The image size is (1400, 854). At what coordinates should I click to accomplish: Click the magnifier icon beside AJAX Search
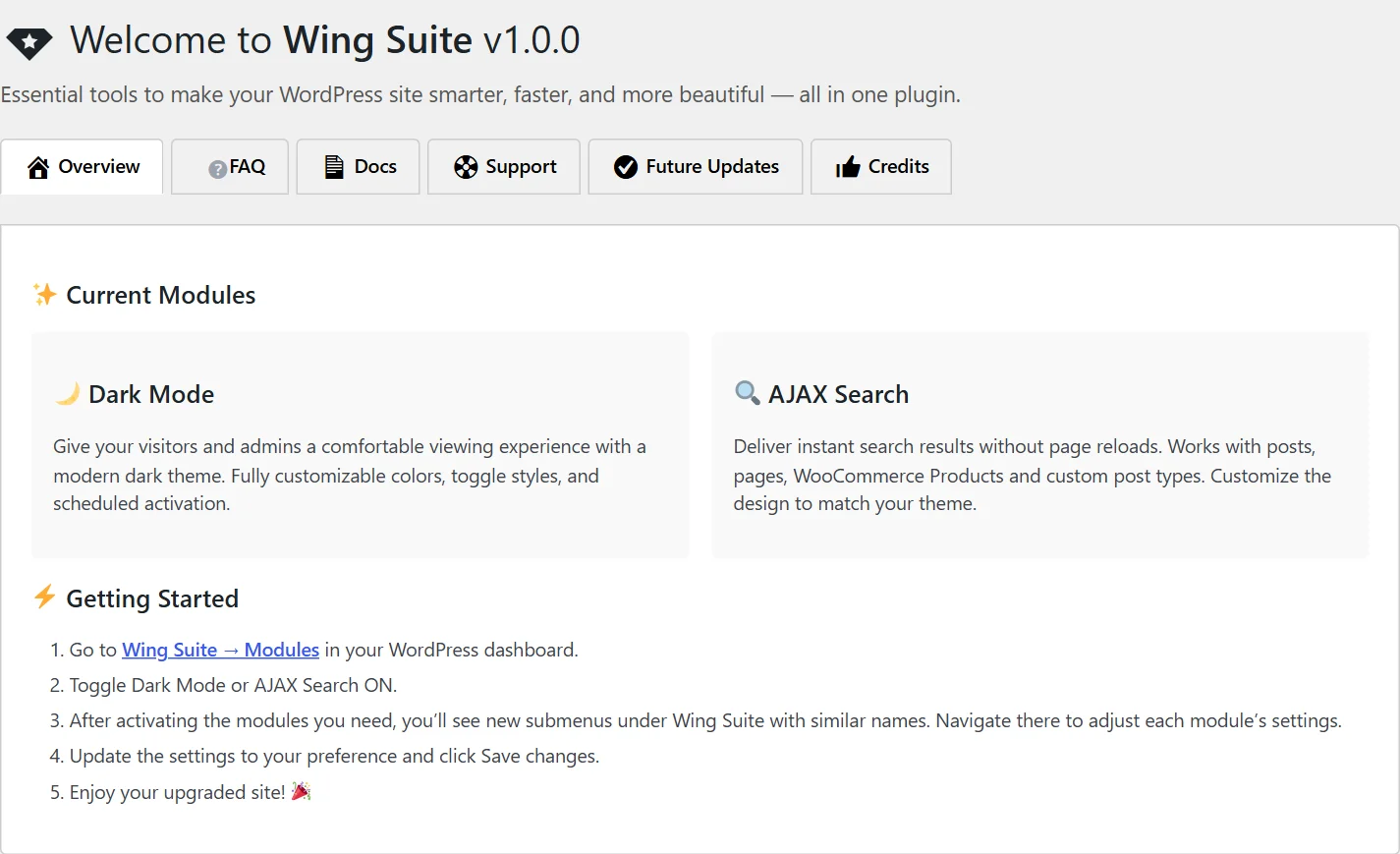click(x=748, y=393)
